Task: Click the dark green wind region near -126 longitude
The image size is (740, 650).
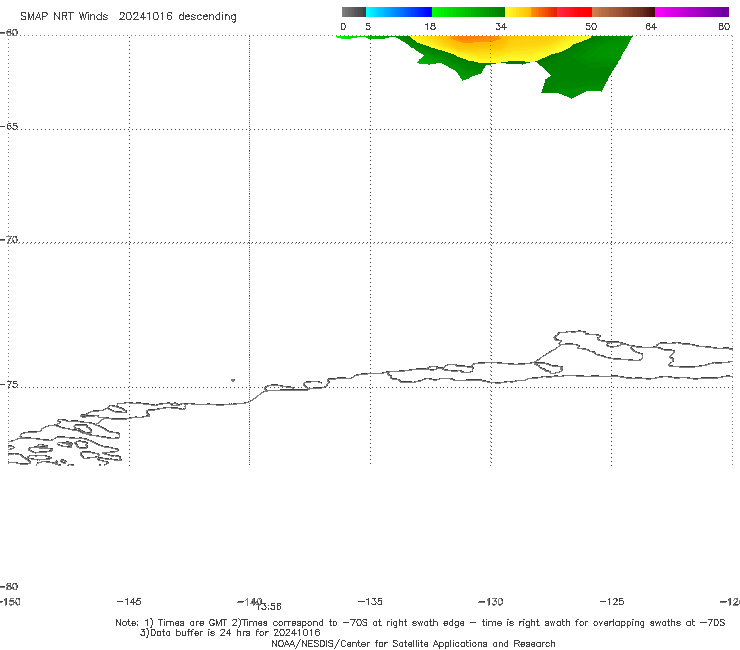Action: tap(585, 66)
